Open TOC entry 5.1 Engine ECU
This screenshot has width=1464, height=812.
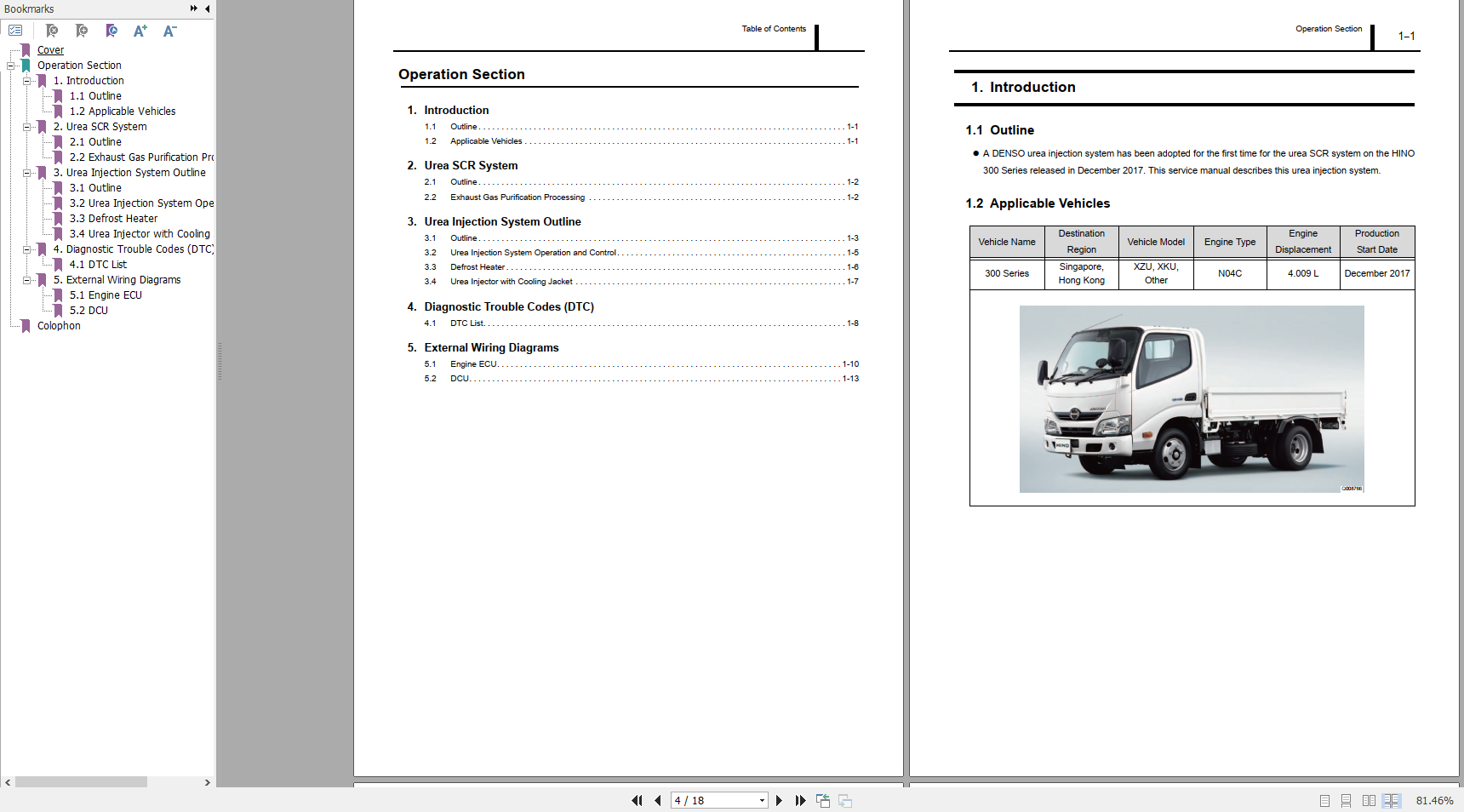click(641, 364)
